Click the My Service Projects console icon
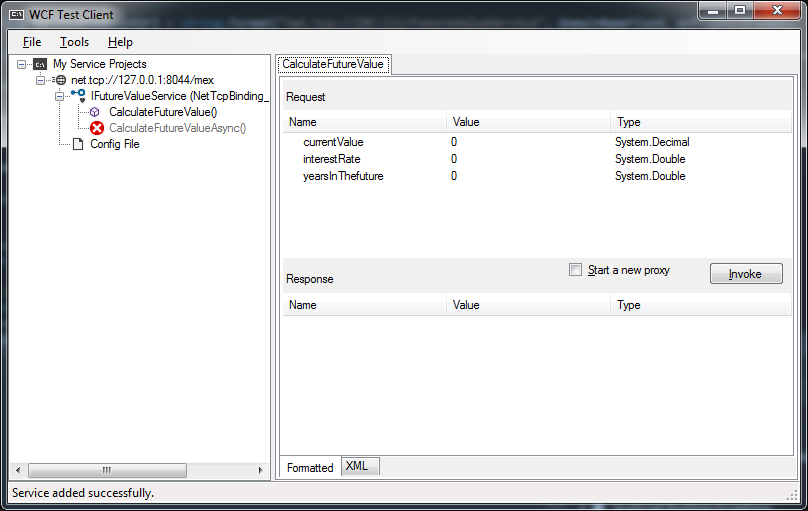Screen dimensions: 808x511 coord(40,64)
